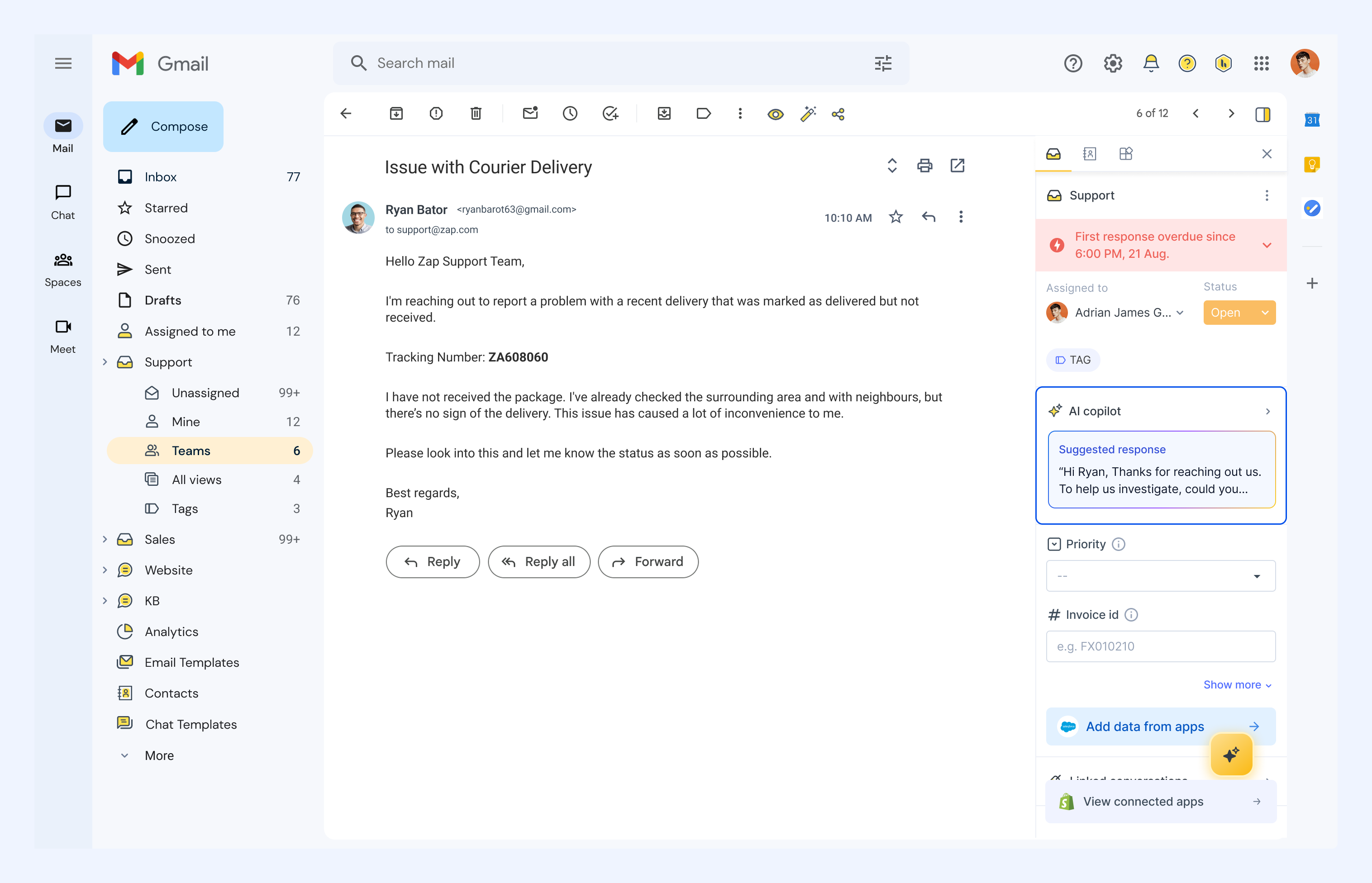Screen dimensions: 1372x883
Task: Open the Google Tasks side panel icon
Action: click(1312, 208)
